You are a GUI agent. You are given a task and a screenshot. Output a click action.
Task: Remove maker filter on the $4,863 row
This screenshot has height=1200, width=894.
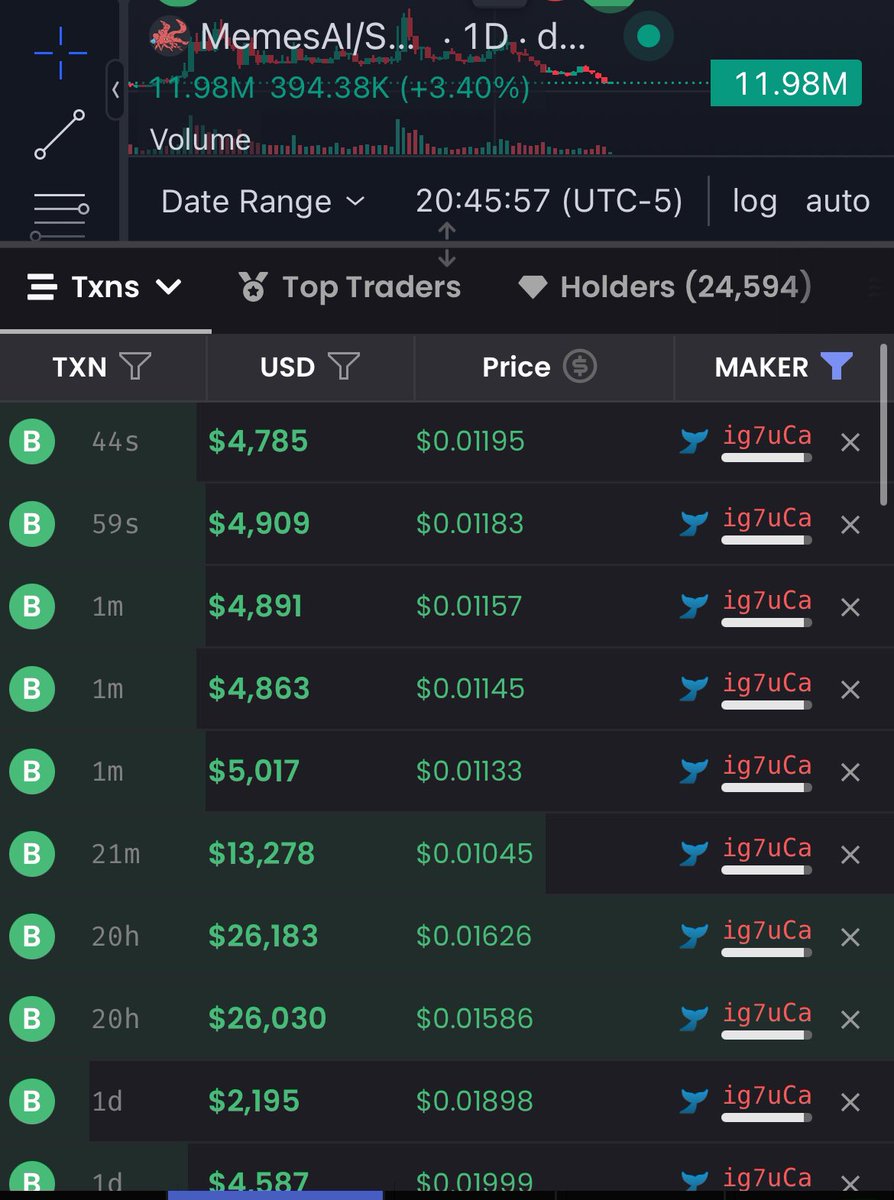[x=850, y=690]
